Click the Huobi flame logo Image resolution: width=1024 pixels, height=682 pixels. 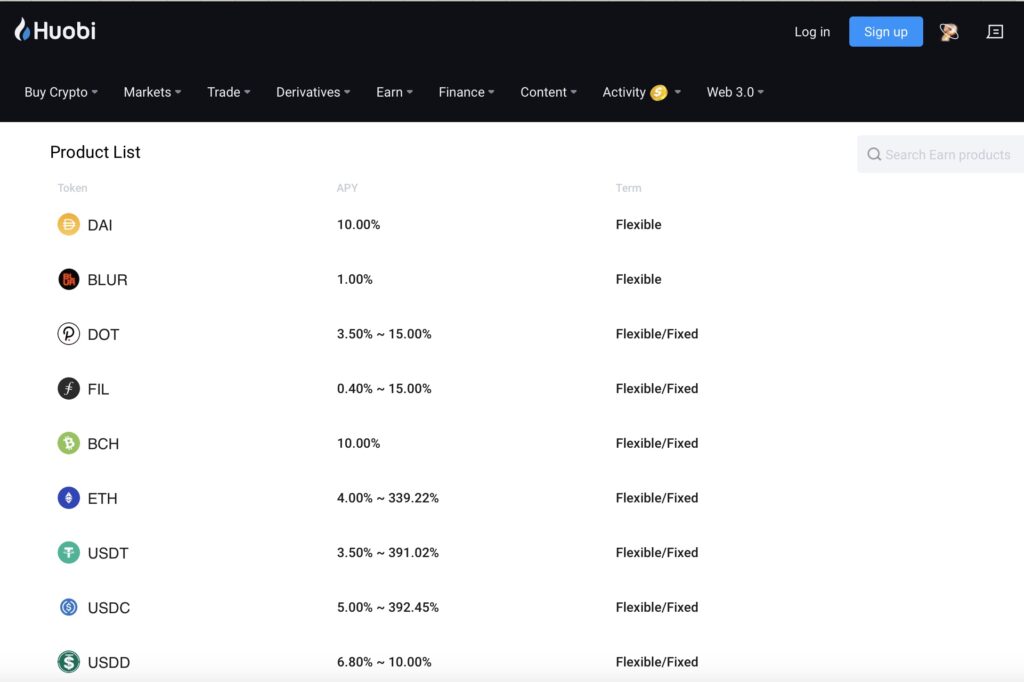click(22, 29)
